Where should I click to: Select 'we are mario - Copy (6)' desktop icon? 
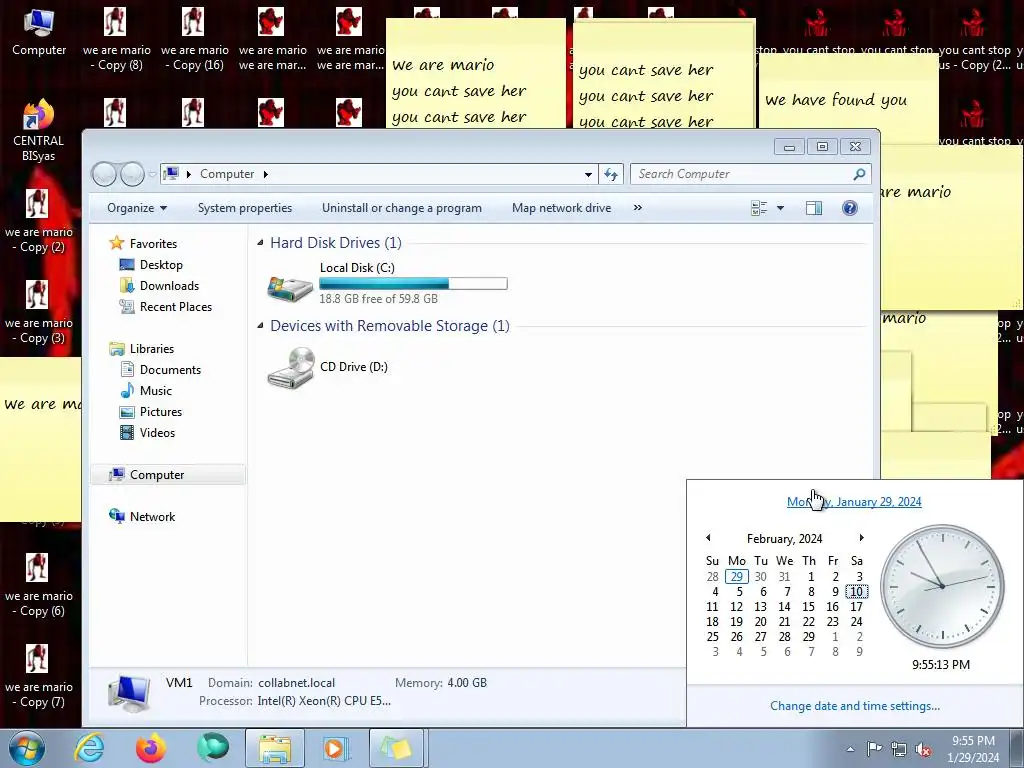coord(39,585)
